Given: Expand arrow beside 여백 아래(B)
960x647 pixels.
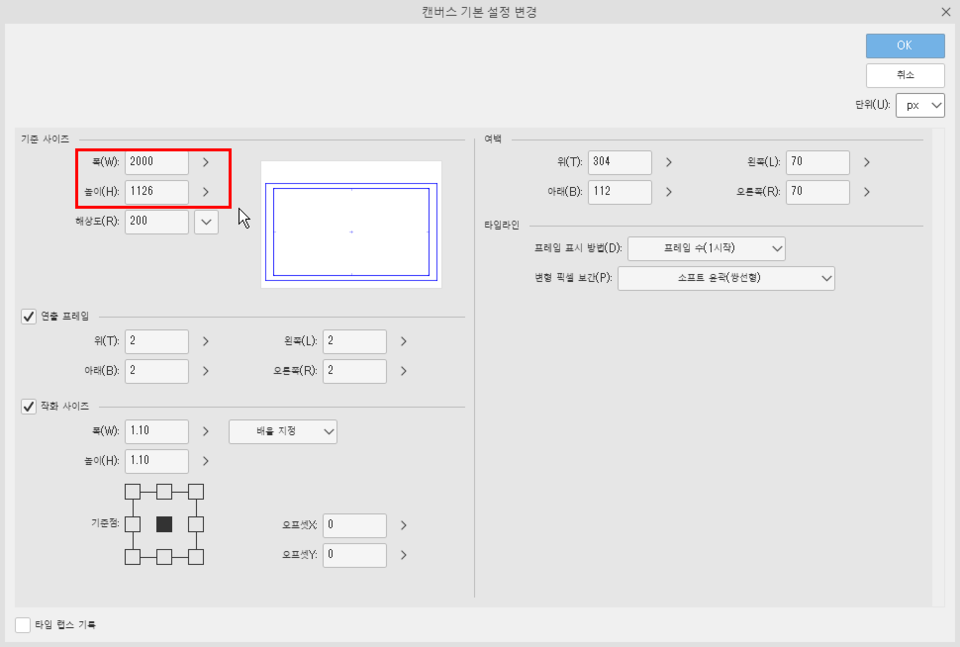Looking at the screenshot, I should [x=669, y=192].
